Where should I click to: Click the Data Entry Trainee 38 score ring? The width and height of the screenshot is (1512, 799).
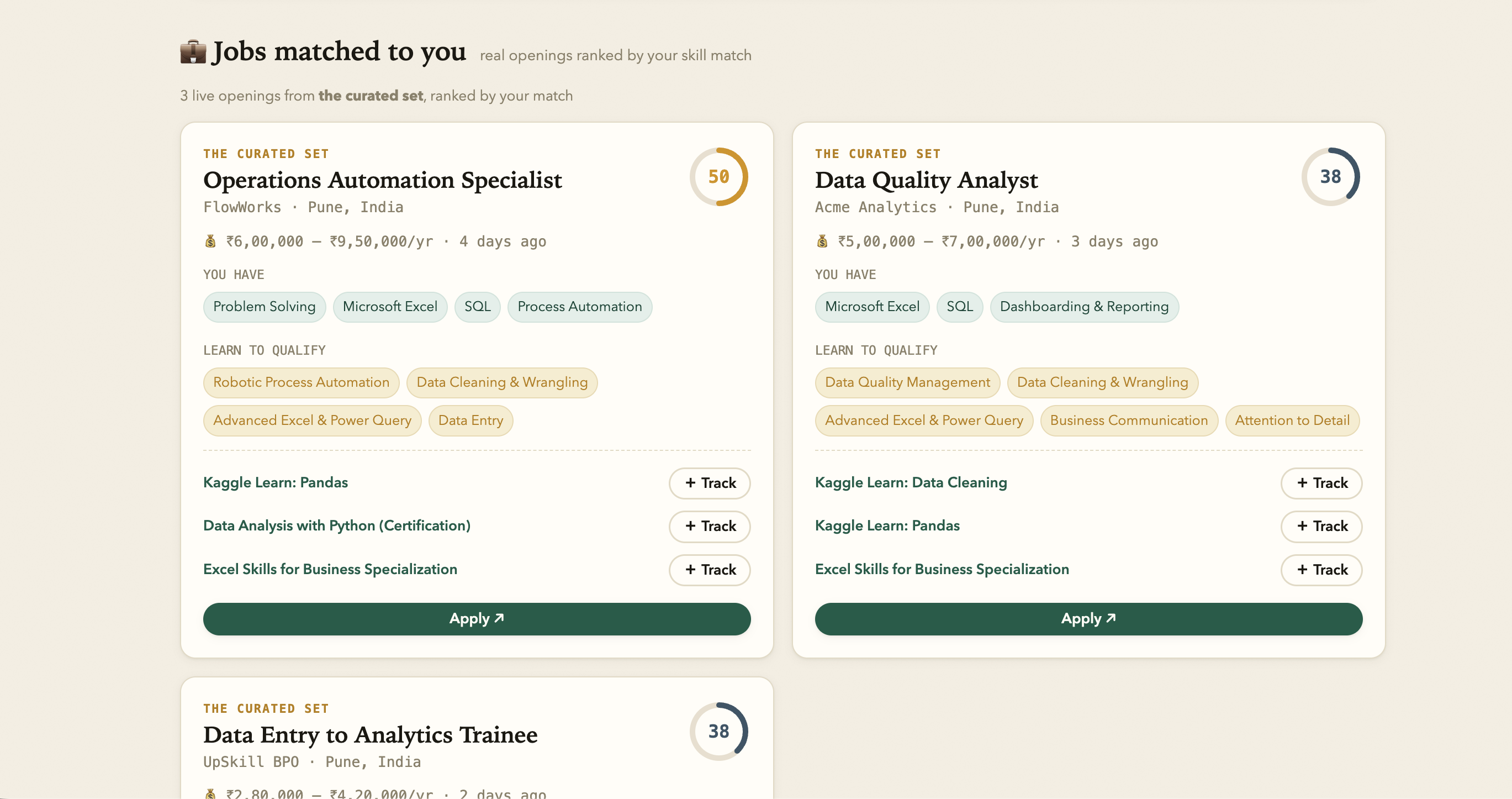tap(718, 732)
